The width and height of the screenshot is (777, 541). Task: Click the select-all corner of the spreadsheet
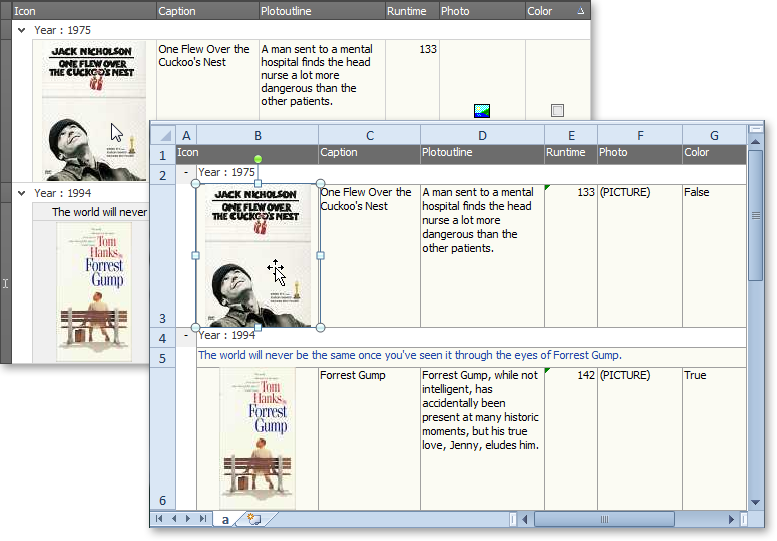(x=162, y=135)
